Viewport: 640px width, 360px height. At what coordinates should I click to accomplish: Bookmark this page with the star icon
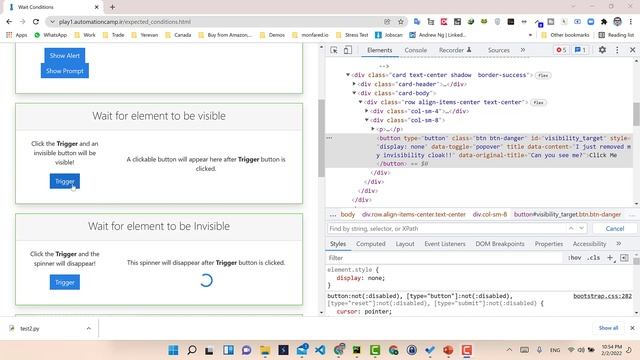coord(401,22)
